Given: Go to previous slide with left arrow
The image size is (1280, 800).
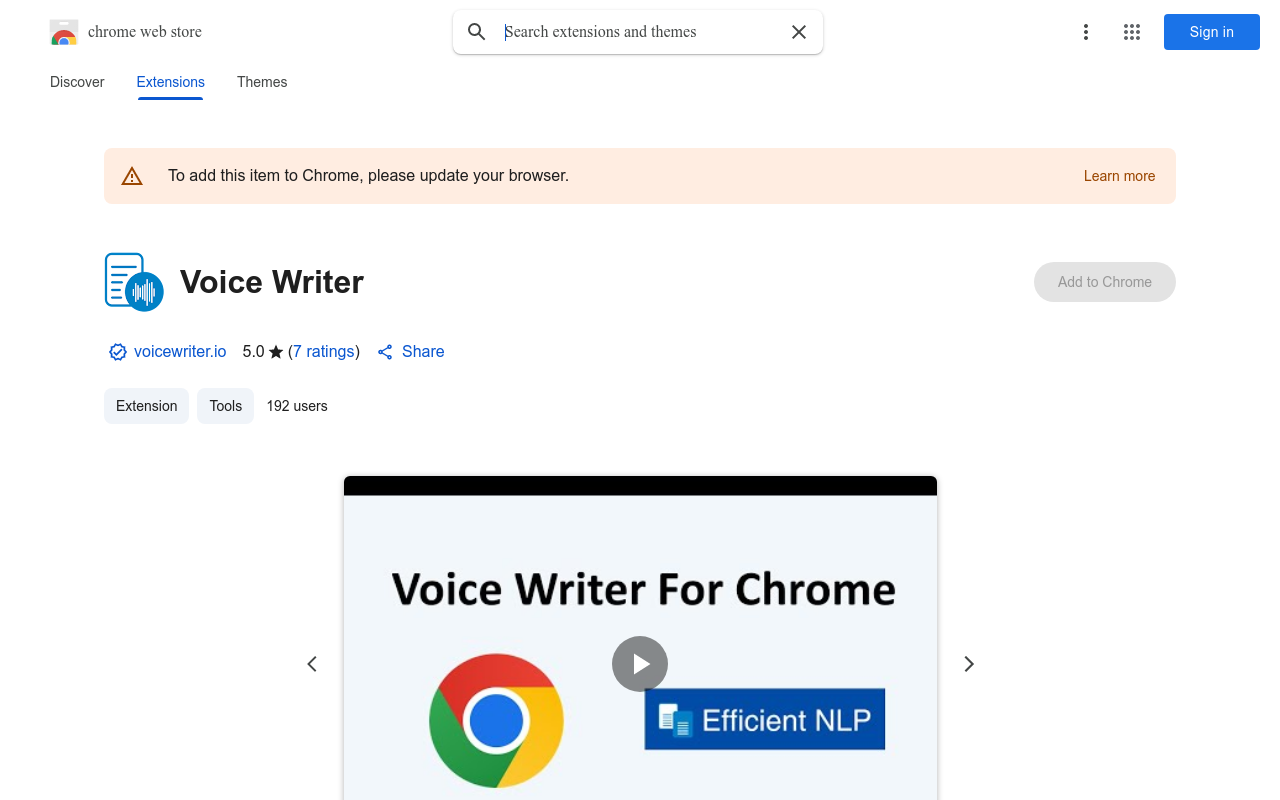Looking at the screenshot, I should click(312, 664).
